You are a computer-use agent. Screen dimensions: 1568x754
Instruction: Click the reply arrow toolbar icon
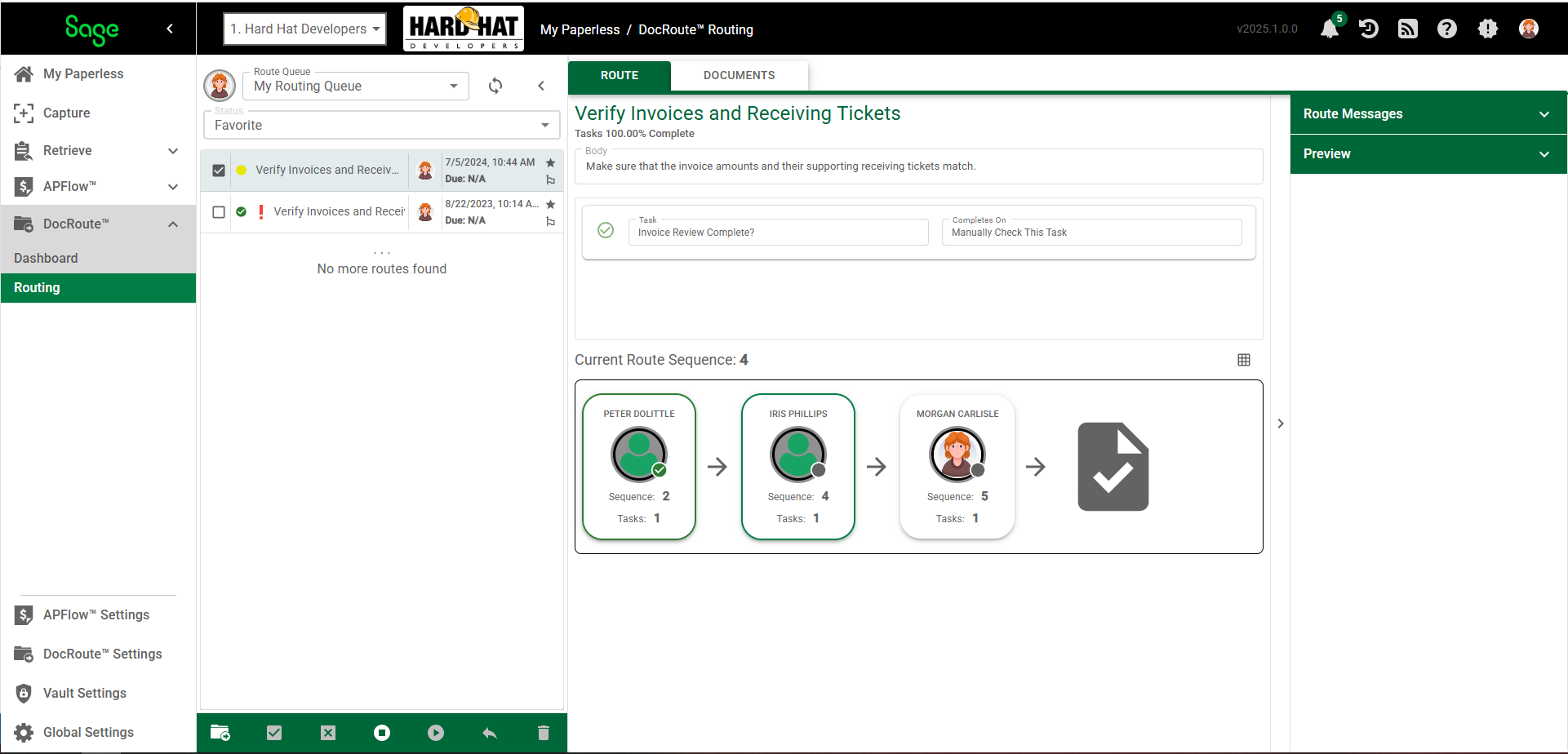(x=490, y=733)
